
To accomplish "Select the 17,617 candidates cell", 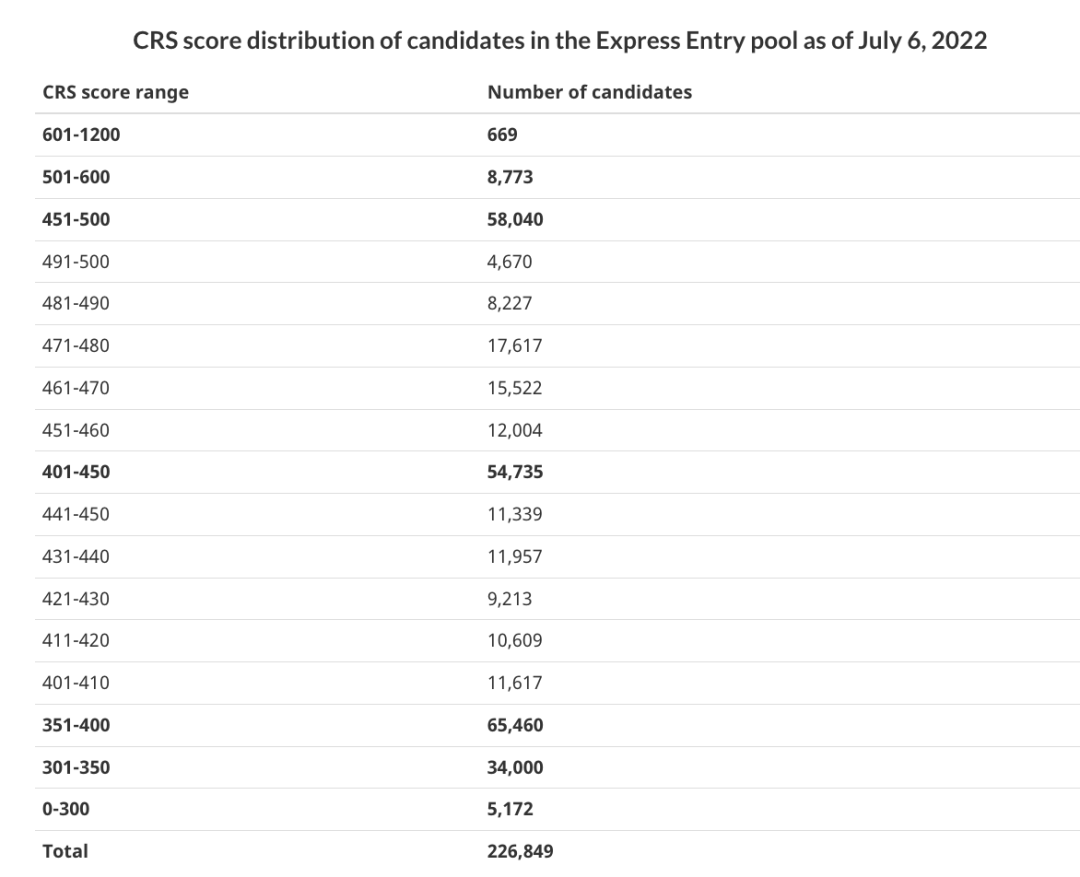I will pyautogui.click(x=515, y=345).
